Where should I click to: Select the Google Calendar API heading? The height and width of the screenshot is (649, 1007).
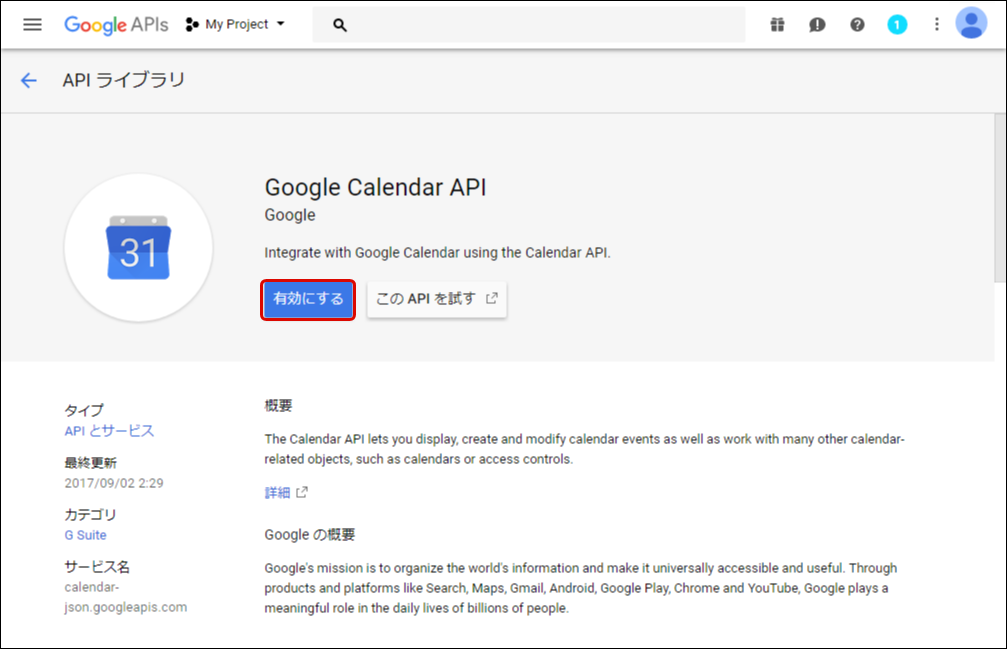[376, 187]
